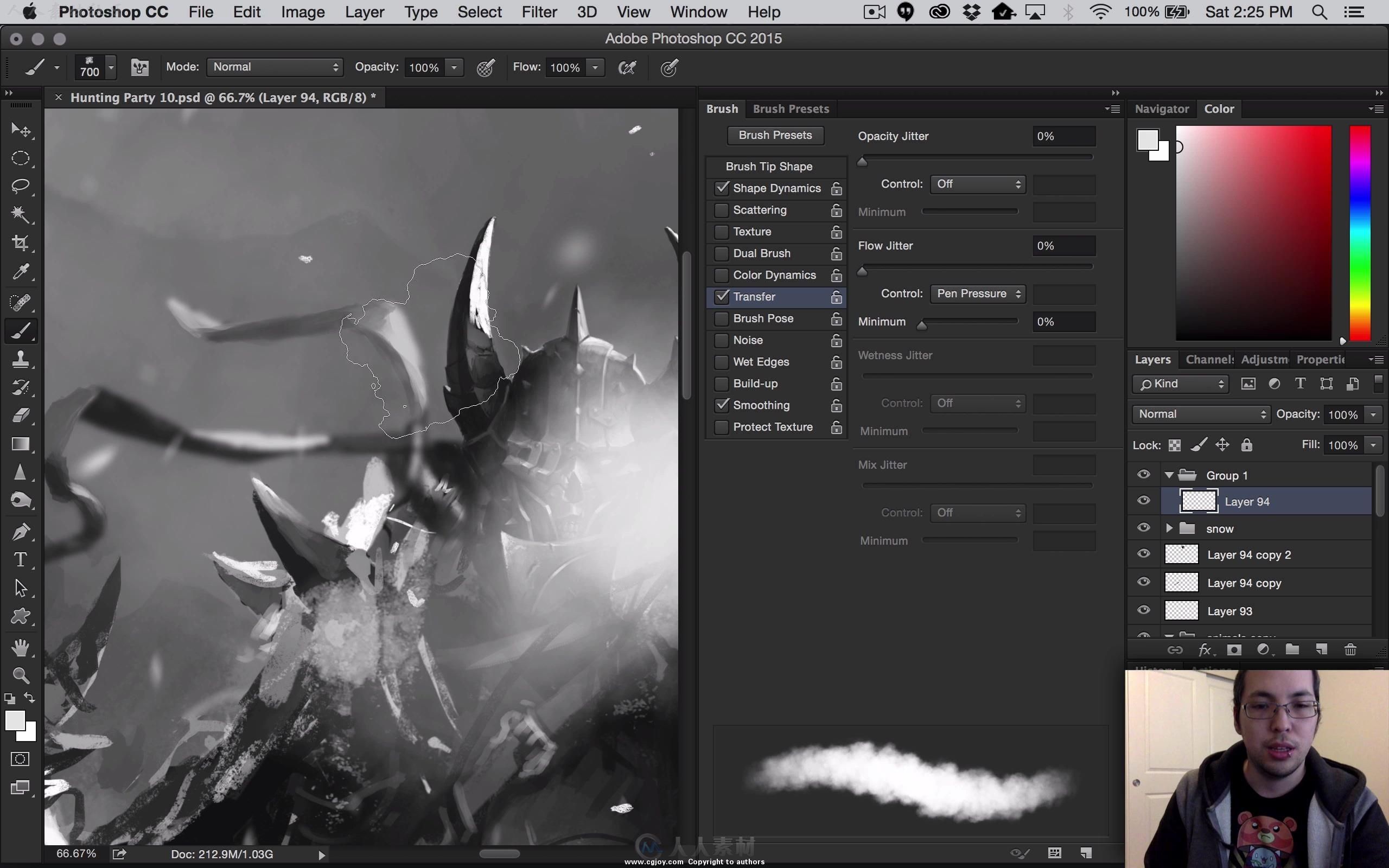The width and height of the screenshot is (1389, 868).
Task: Open the Flow slider arrow
Action: point(595,67)
